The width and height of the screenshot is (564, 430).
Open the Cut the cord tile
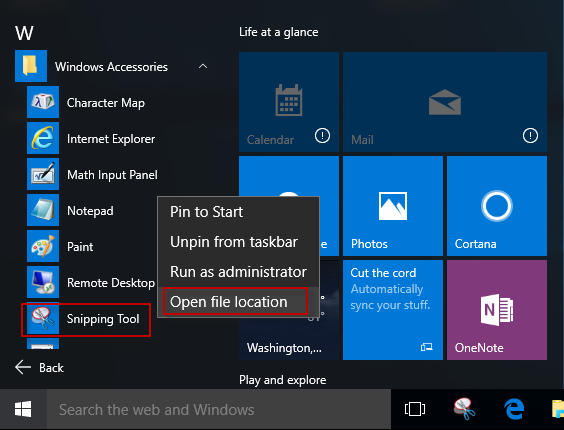tap(393, 310)
